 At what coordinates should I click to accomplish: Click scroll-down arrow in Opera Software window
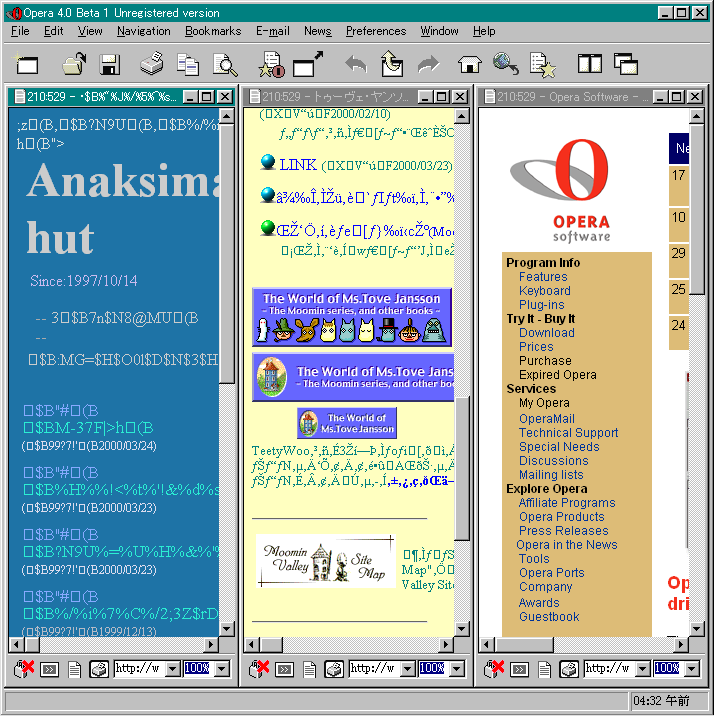696,629
